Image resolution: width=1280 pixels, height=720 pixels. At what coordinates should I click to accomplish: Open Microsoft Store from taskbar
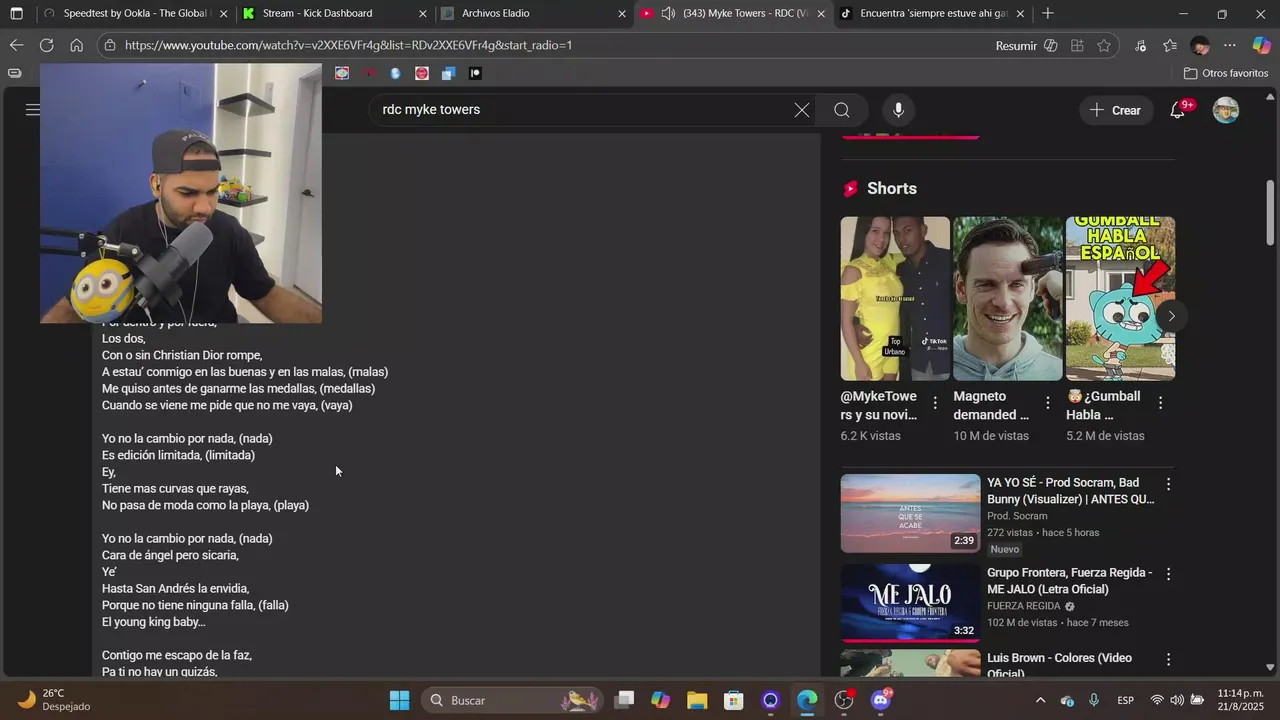click(734, 700)
